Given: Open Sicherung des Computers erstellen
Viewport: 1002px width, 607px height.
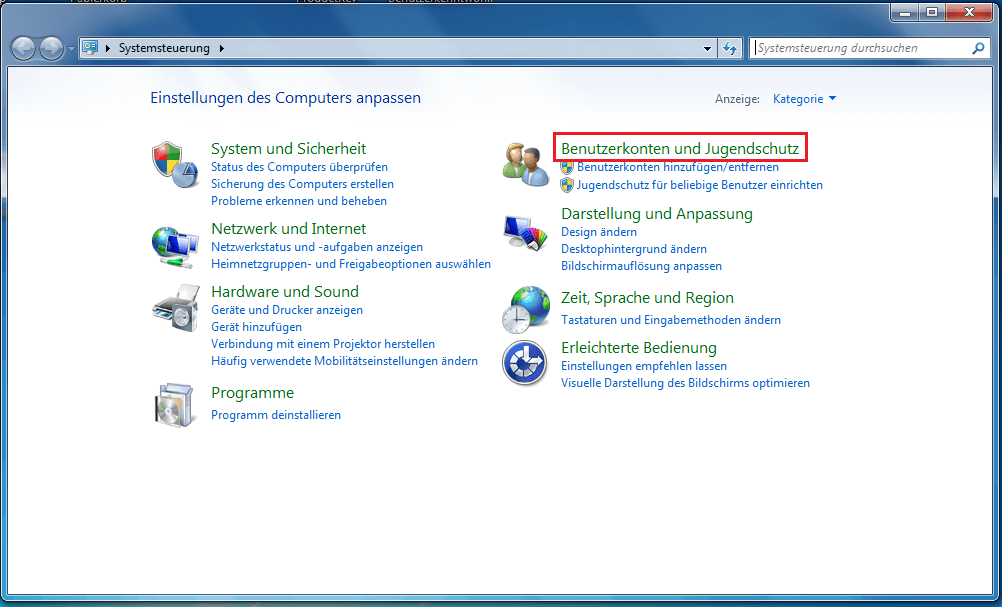Looking at the screenshot, I should point(302,184).
